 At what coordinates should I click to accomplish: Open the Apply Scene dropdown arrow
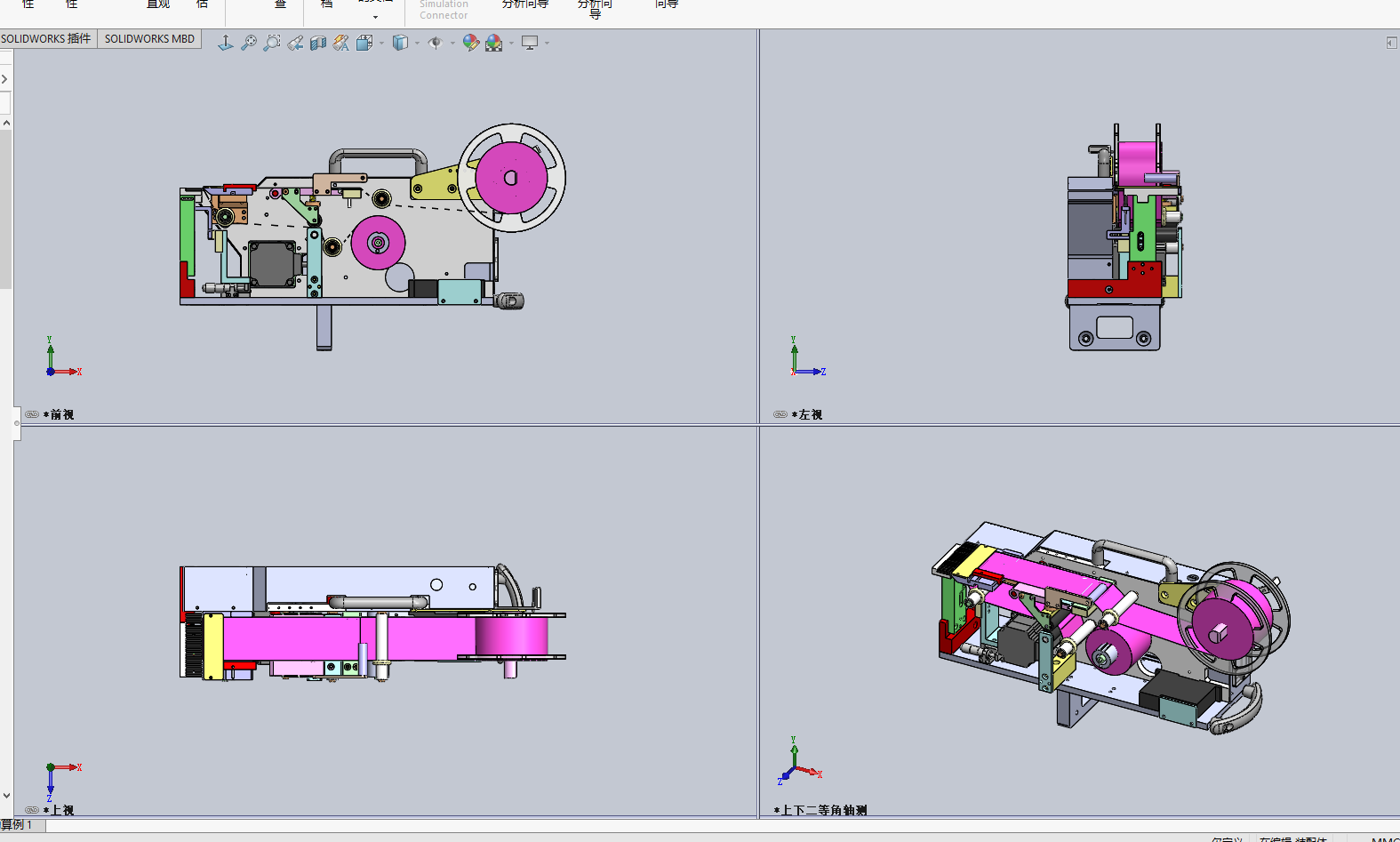(x=511, y=43)
